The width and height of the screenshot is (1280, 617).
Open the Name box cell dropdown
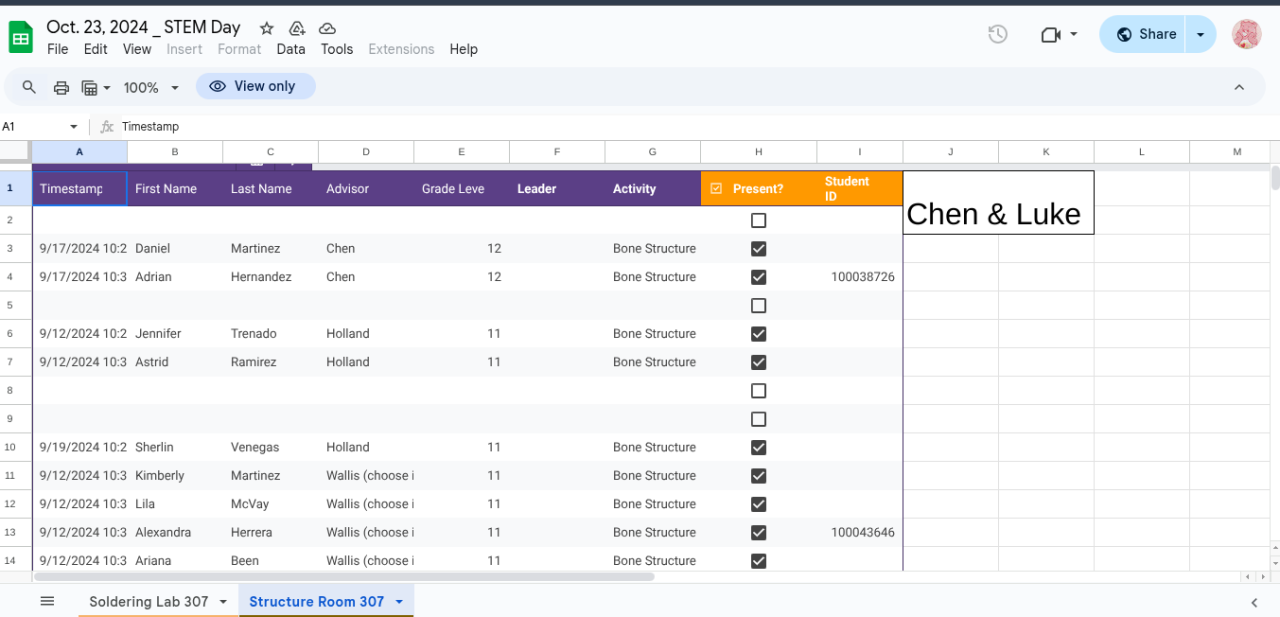[x=73, y=127]
